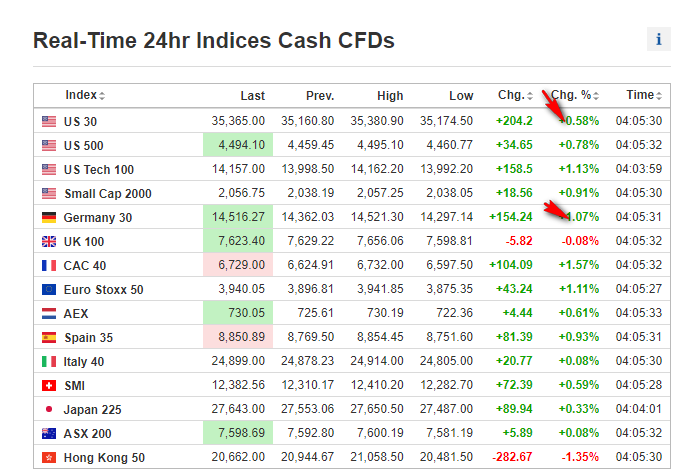Click the green-highlighted US 500 last price

pyautogui.click(x=241, y=145)
